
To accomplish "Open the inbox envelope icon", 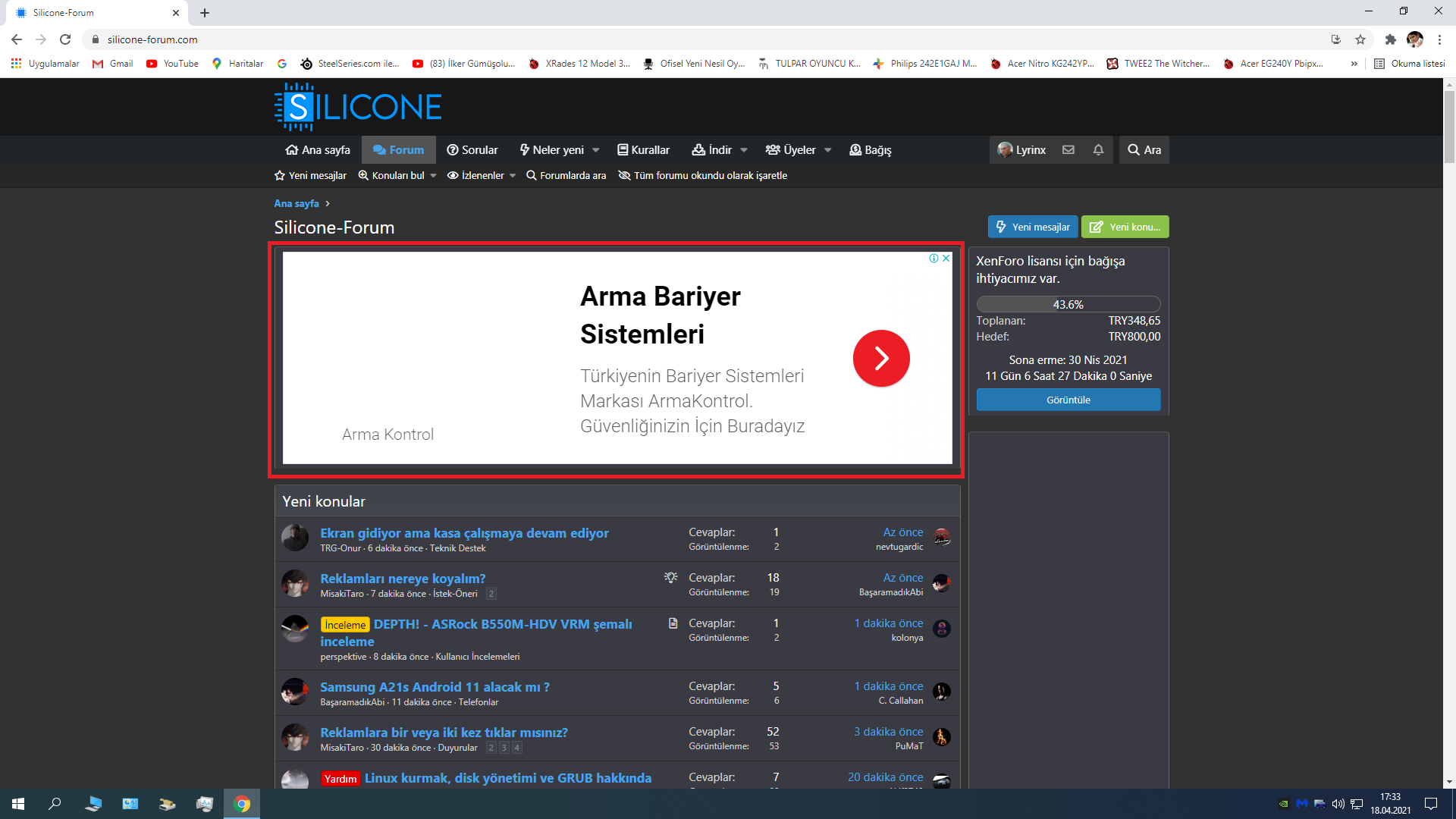I will tap(1068, 150).
